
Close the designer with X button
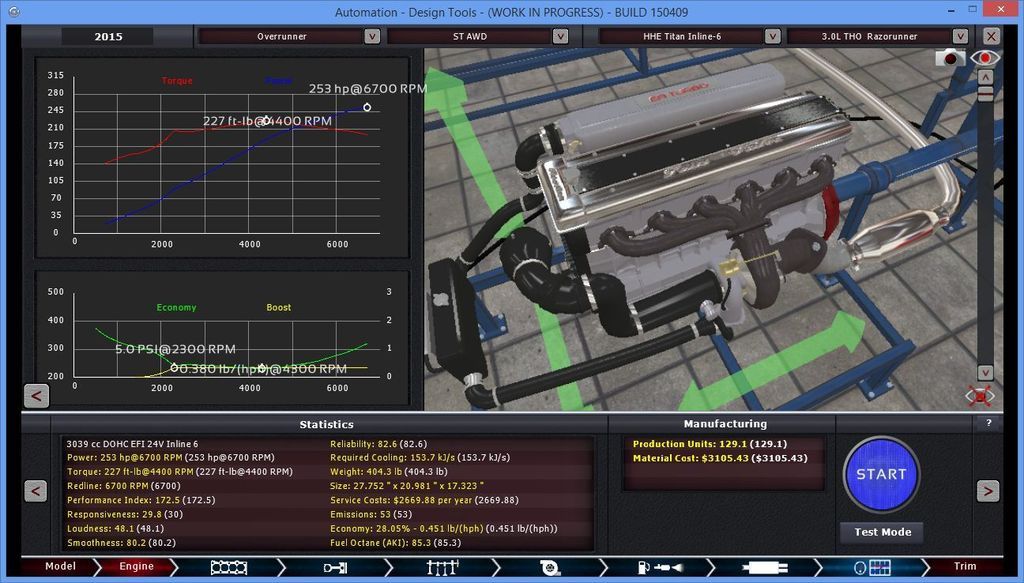point(991,37)
